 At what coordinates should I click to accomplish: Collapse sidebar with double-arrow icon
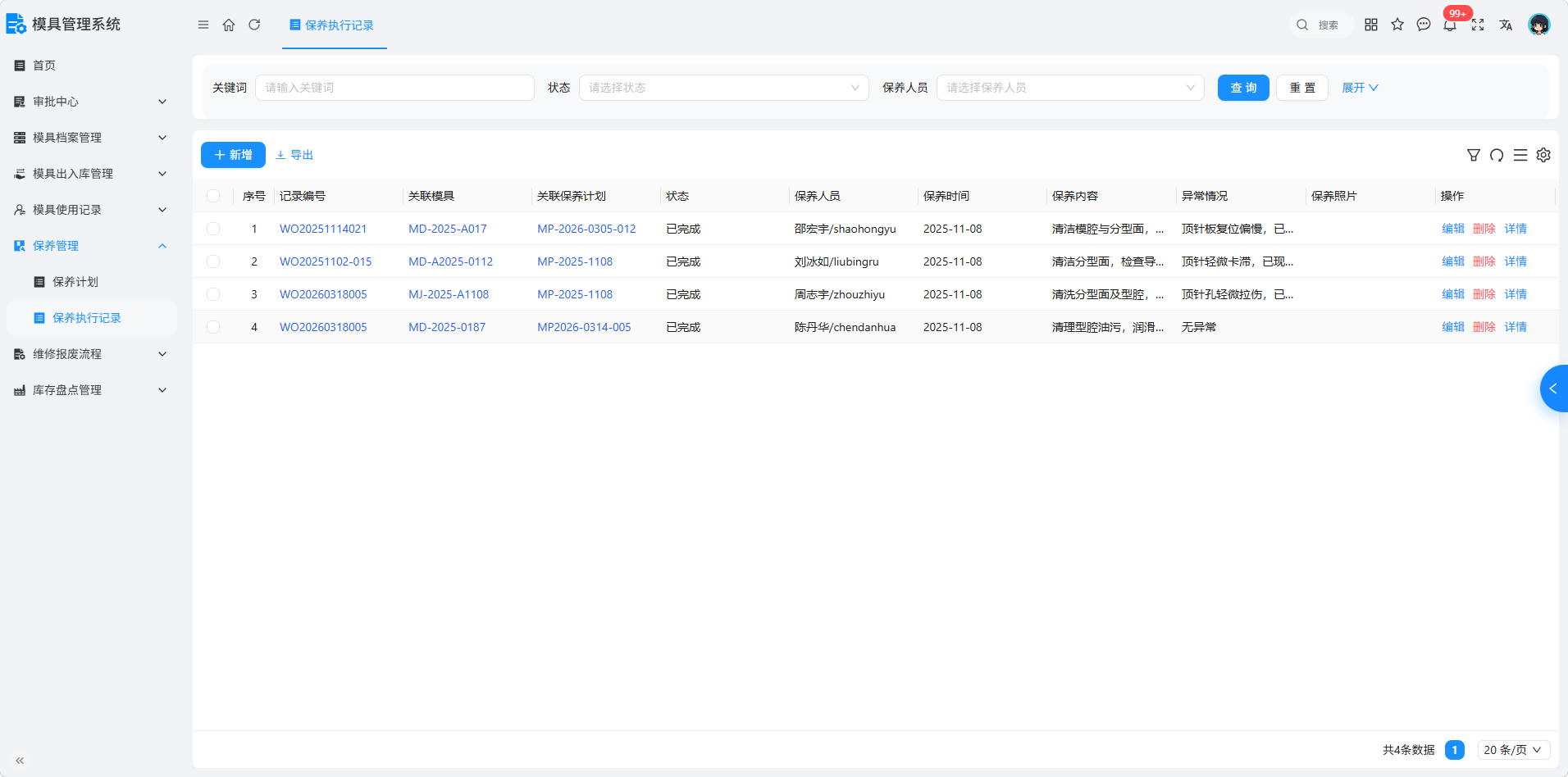[x=20, y=761]
